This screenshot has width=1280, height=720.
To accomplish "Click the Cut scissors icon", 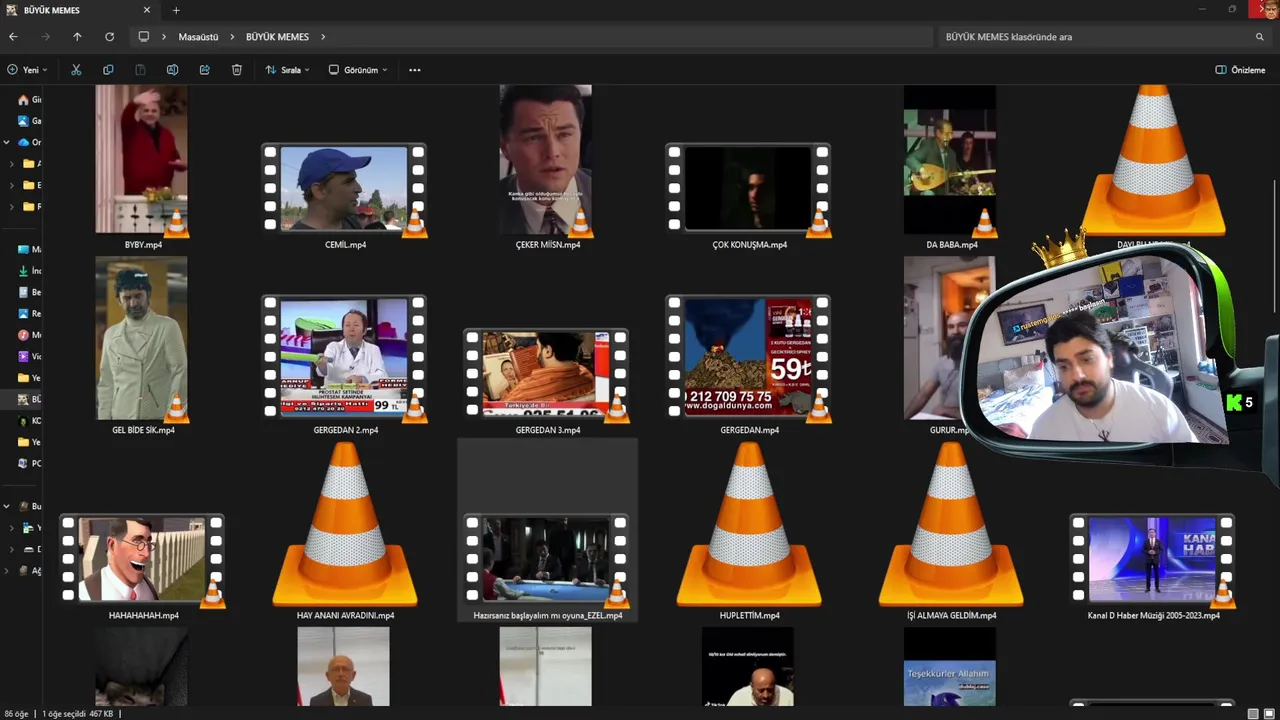I will (76, 70).
